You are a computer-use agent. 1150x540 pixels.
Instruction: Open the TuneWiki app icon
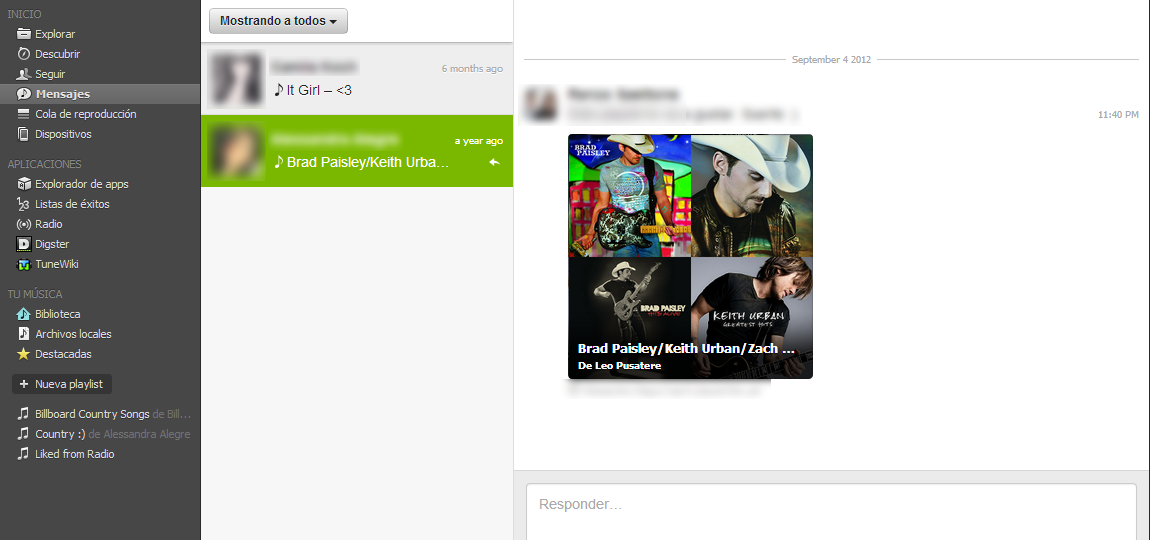24,264
